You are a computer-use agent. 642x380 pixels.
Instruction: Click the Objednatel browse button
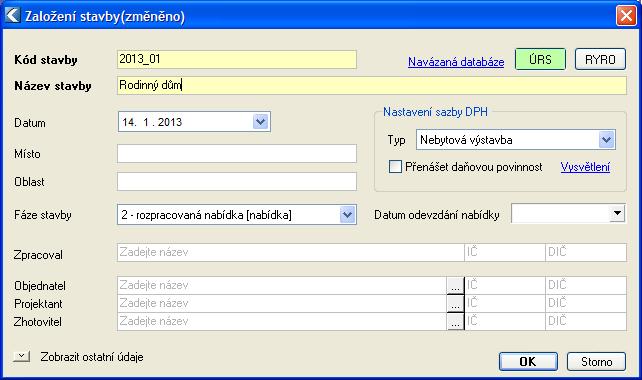(455, 285)
